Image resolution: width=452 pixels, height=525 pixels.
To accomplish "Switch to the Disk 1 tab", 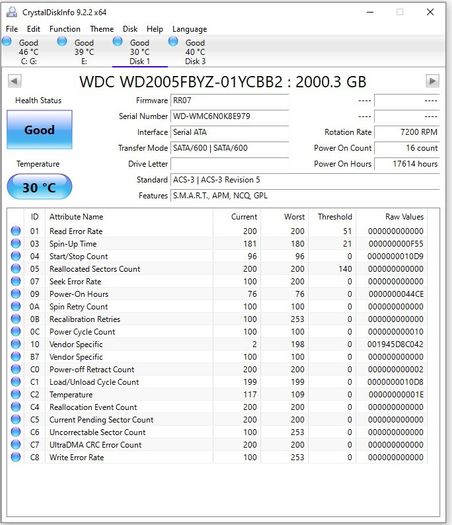I will tap(140, 52).
